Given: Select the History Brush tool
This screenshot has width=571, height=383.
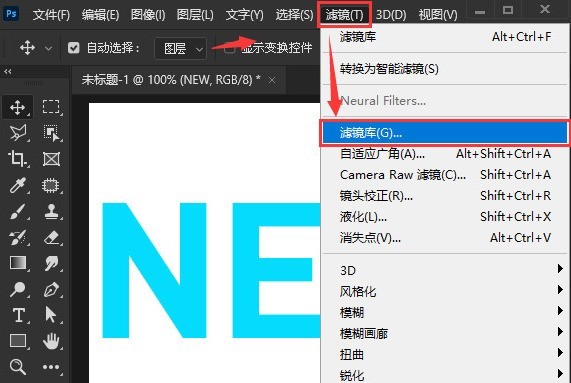Looking at the screenshot, I should 18,237.
